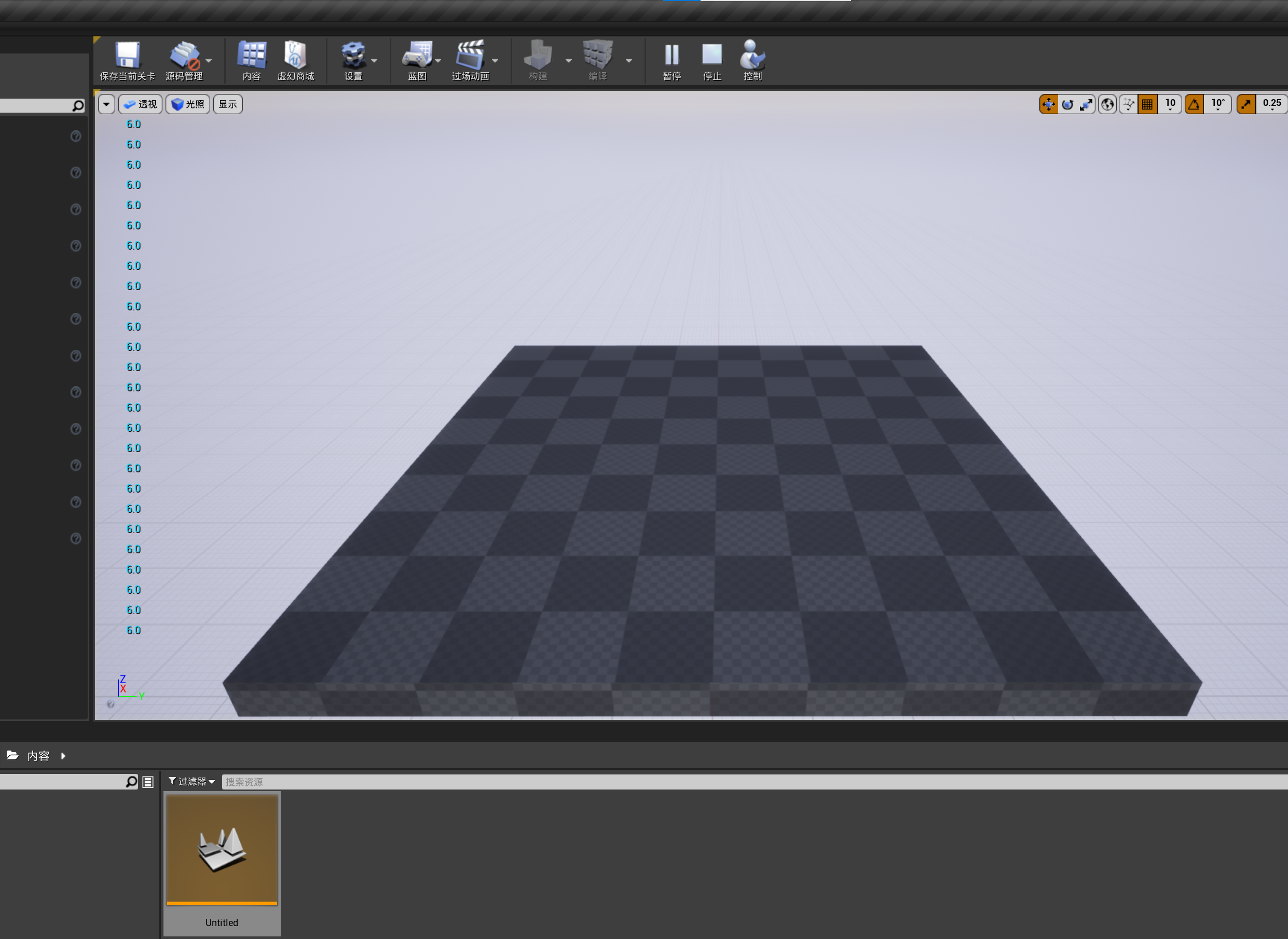Open Settings (设置) gear icon
The image size is (1288, 939).
pyautogui.click(x=353, y=55)
